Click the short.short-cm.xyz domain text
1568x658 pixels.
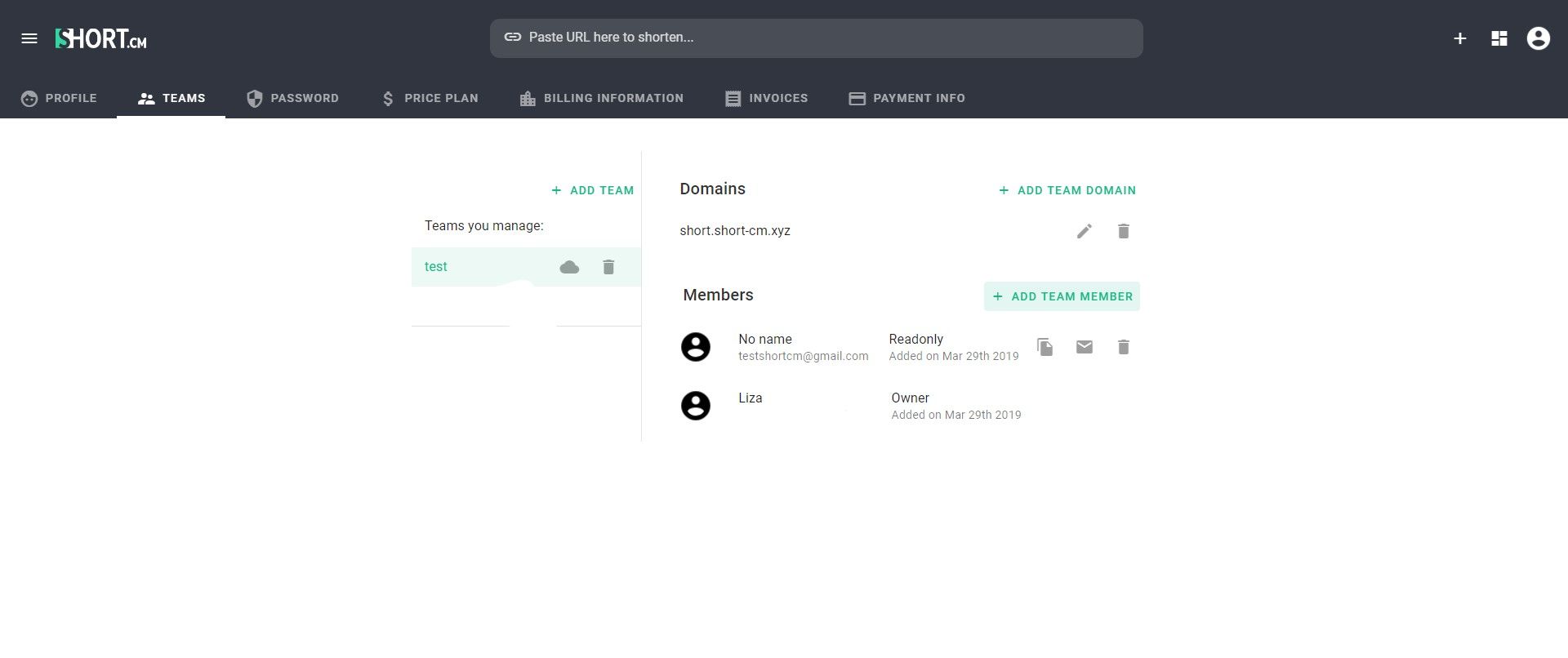tap(735, 231)
